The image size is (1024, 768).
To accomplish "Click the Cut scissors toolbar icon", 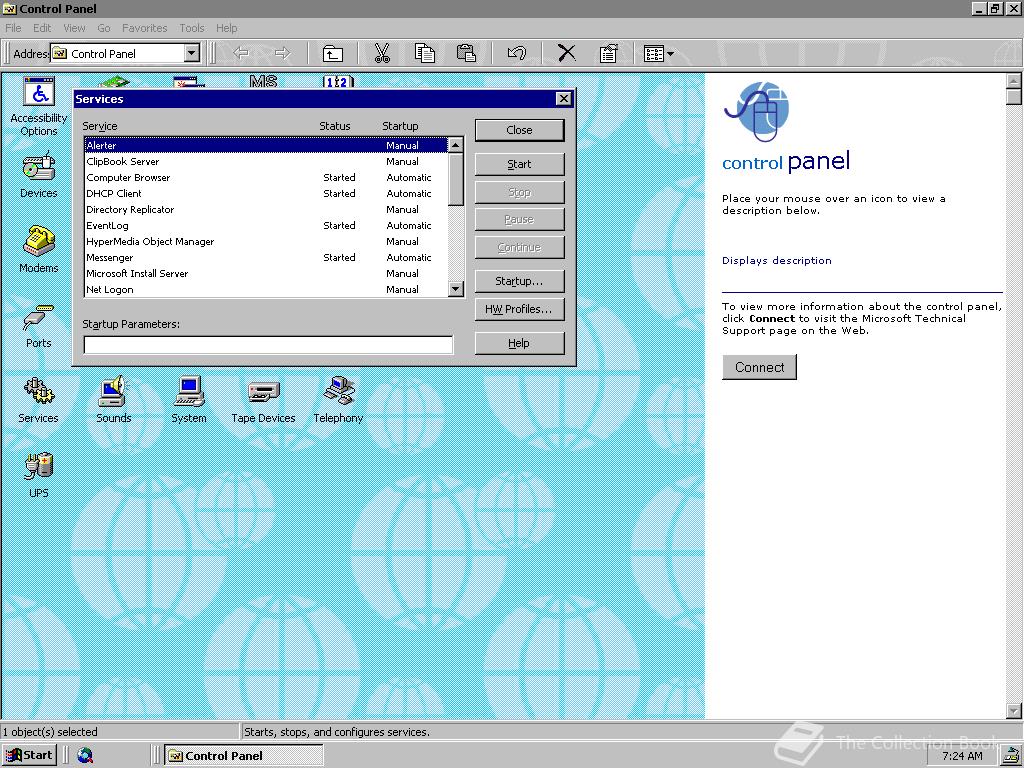I will tap(382, 54).
